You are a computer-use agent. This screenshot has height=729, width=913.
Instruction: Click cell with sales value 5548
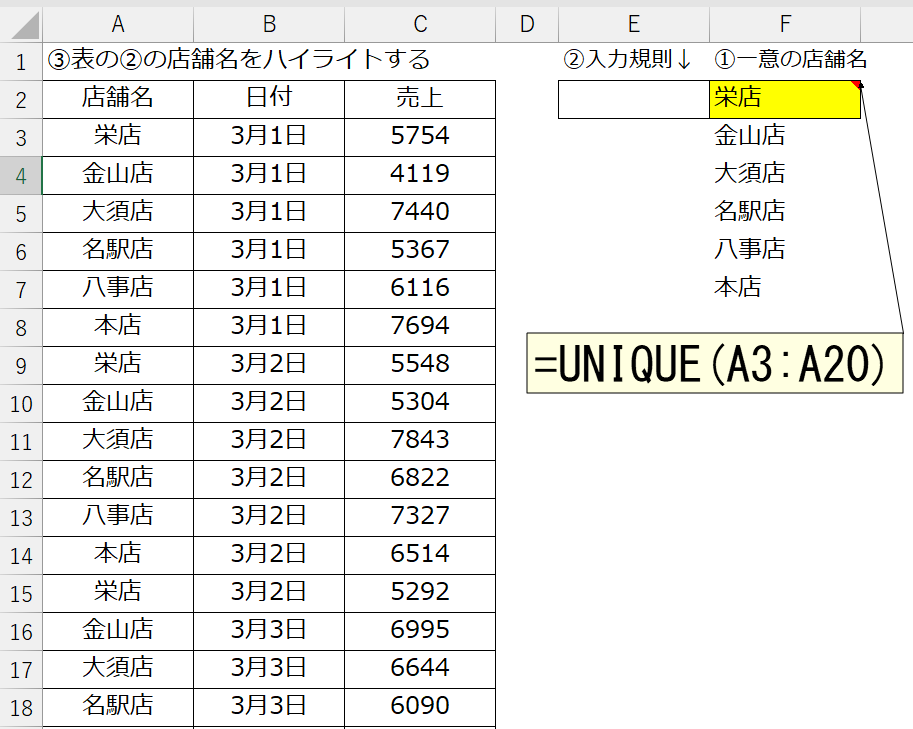pos(420,365)
